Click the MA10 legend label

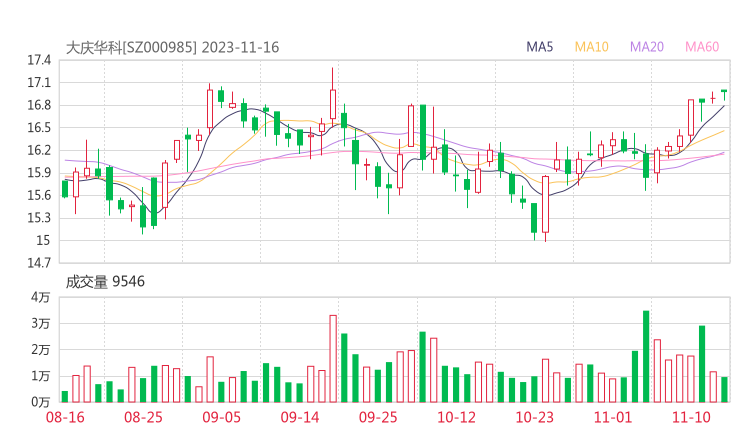coord(591,47)
